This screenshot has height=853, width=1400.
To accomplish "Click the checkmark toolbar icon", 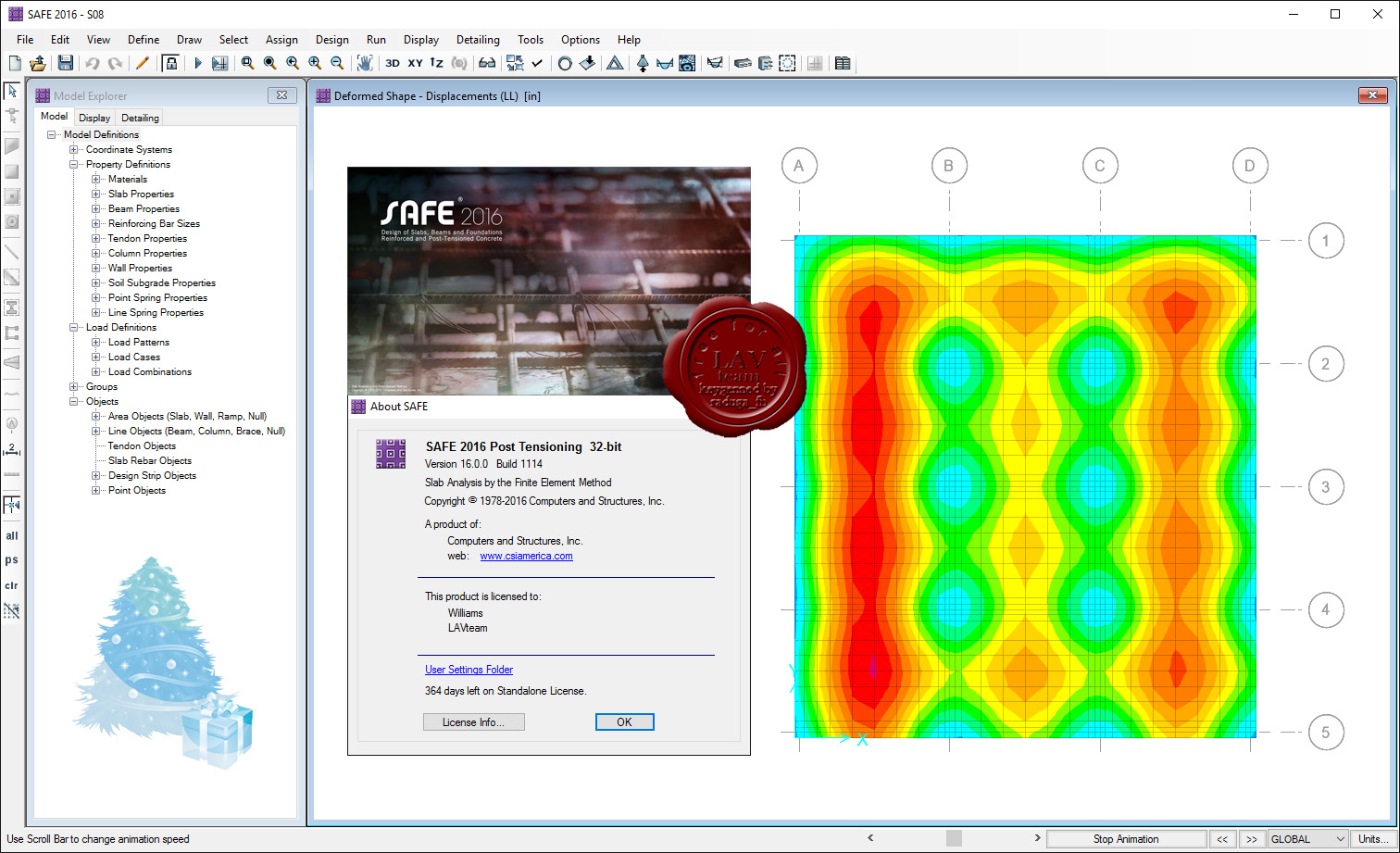I will [537, 63].
